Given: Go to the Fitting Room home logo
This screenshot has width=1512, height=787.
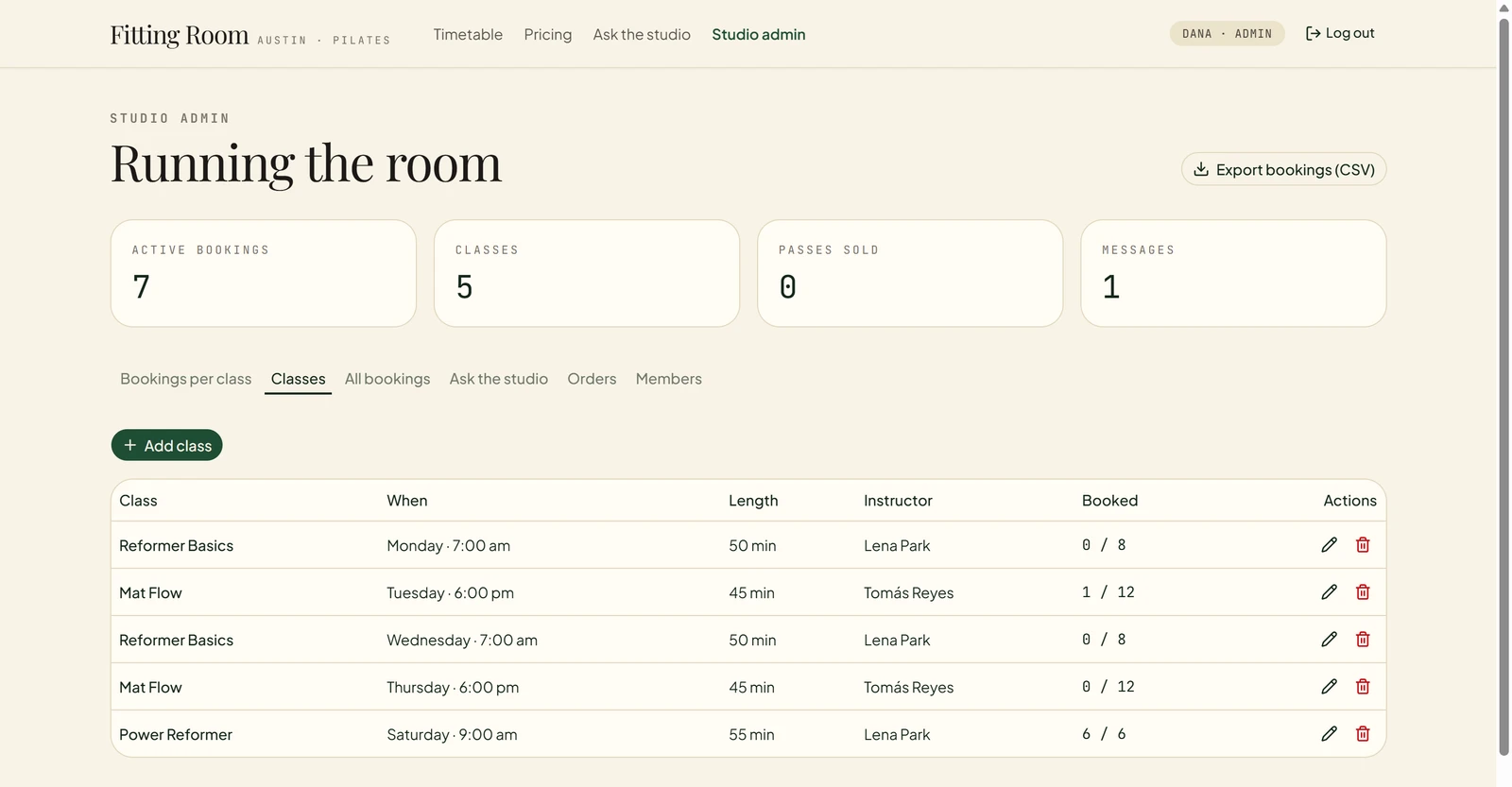Looking at the screenshot, I should pos(180,35).
